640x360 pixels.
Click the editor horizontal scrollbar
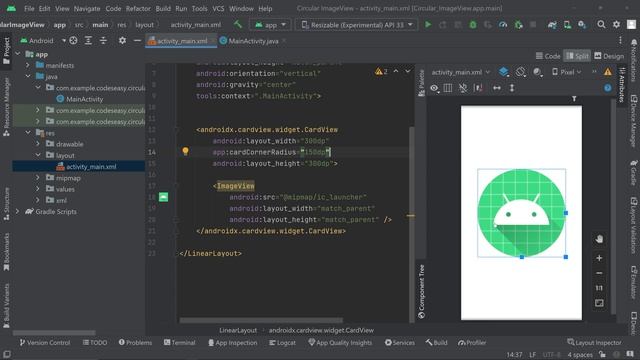261,320
